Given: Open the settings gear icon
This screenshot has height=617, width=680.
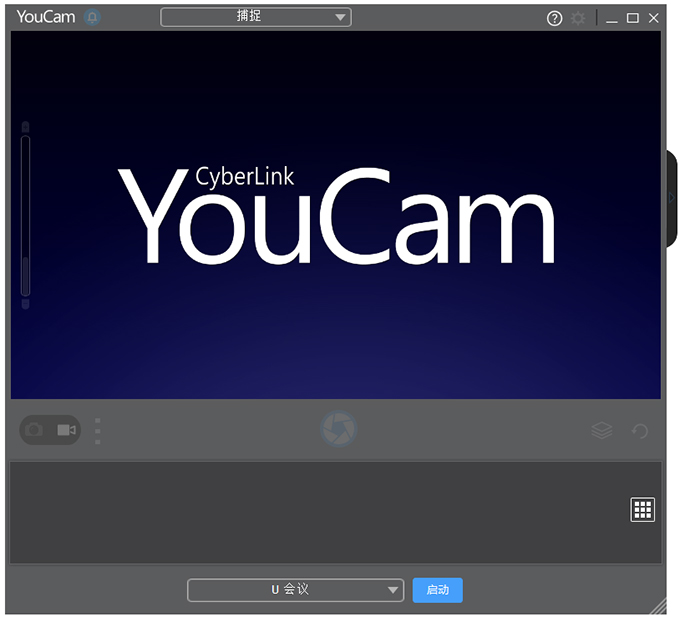Looking at the screenshot, I should click(x=578, y=18).
